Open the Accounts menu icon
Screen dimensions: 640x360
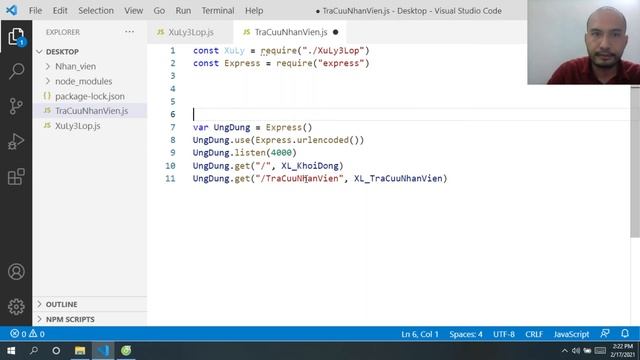coord(16,272)
